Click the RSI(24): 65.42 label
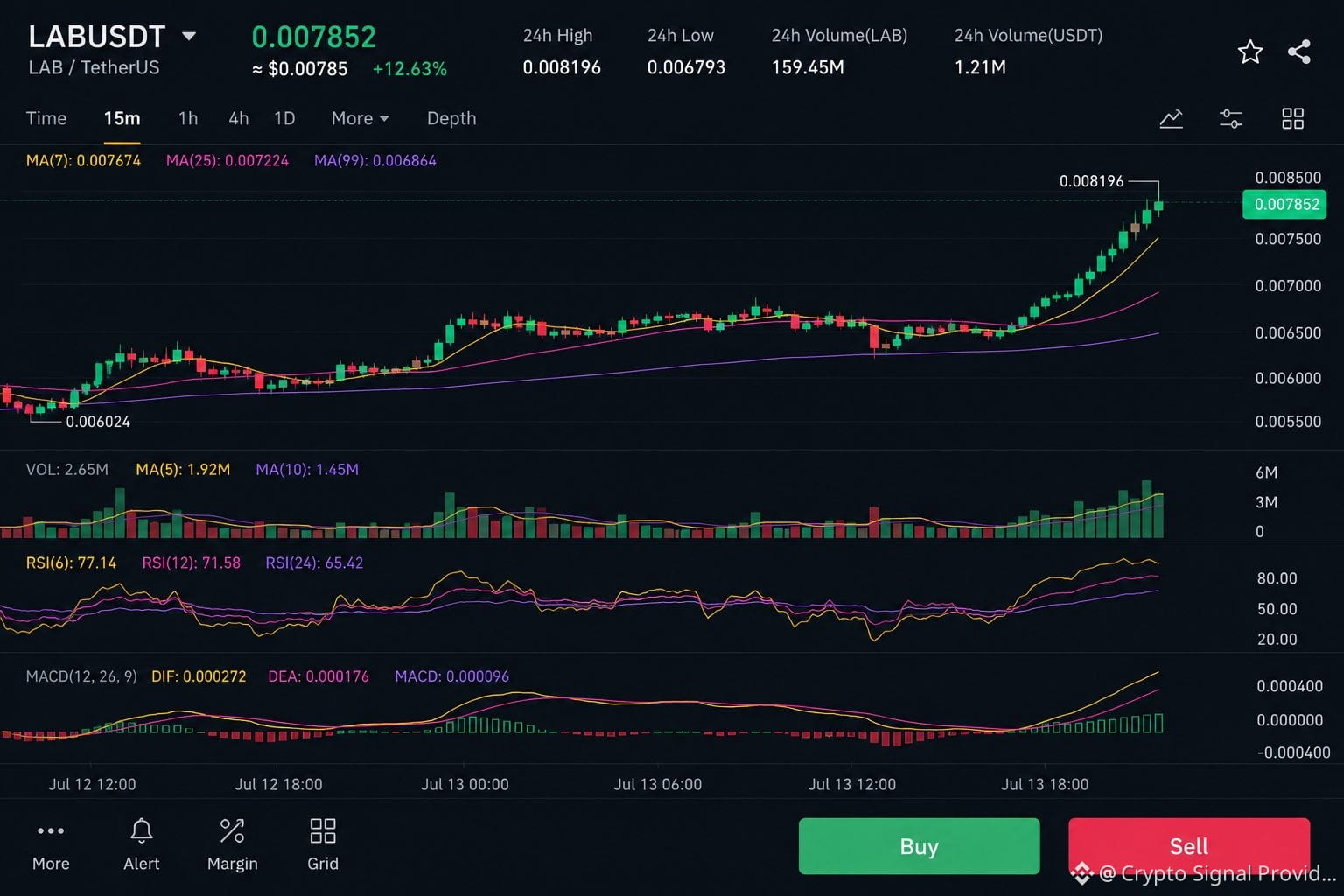Screen dimensions: 1344x896 (x=314, y=563)
